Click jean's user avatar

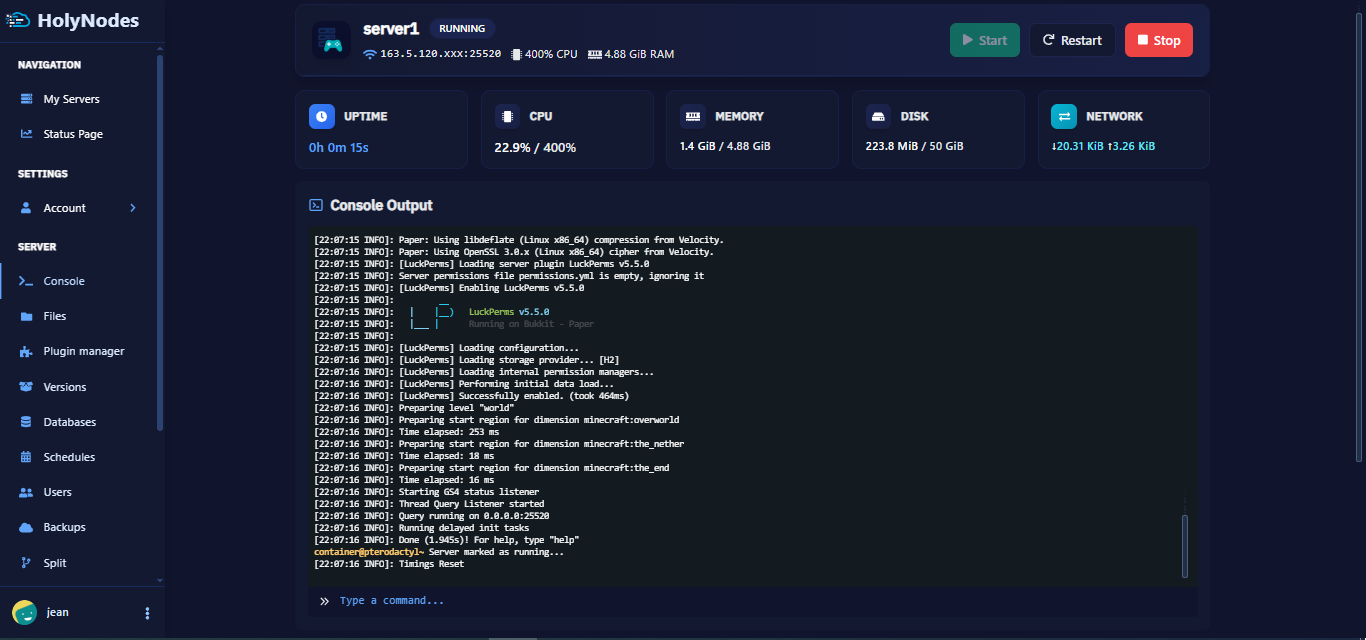coord(25,612)
